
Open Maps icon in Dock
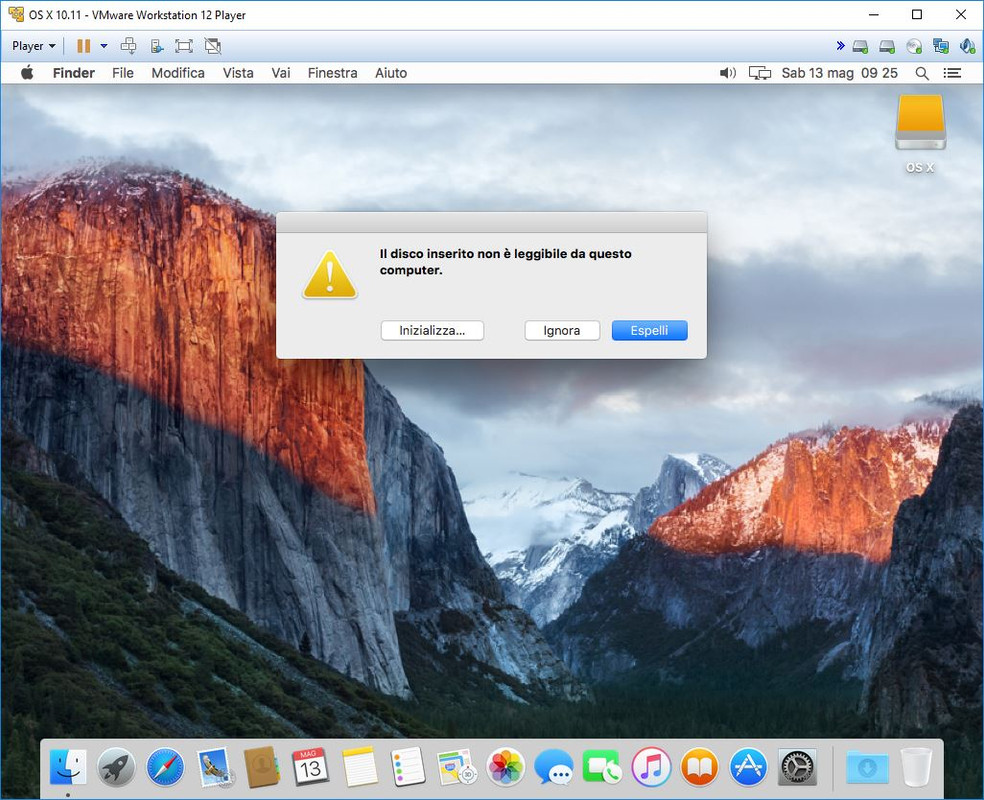(x=457, y=766)
